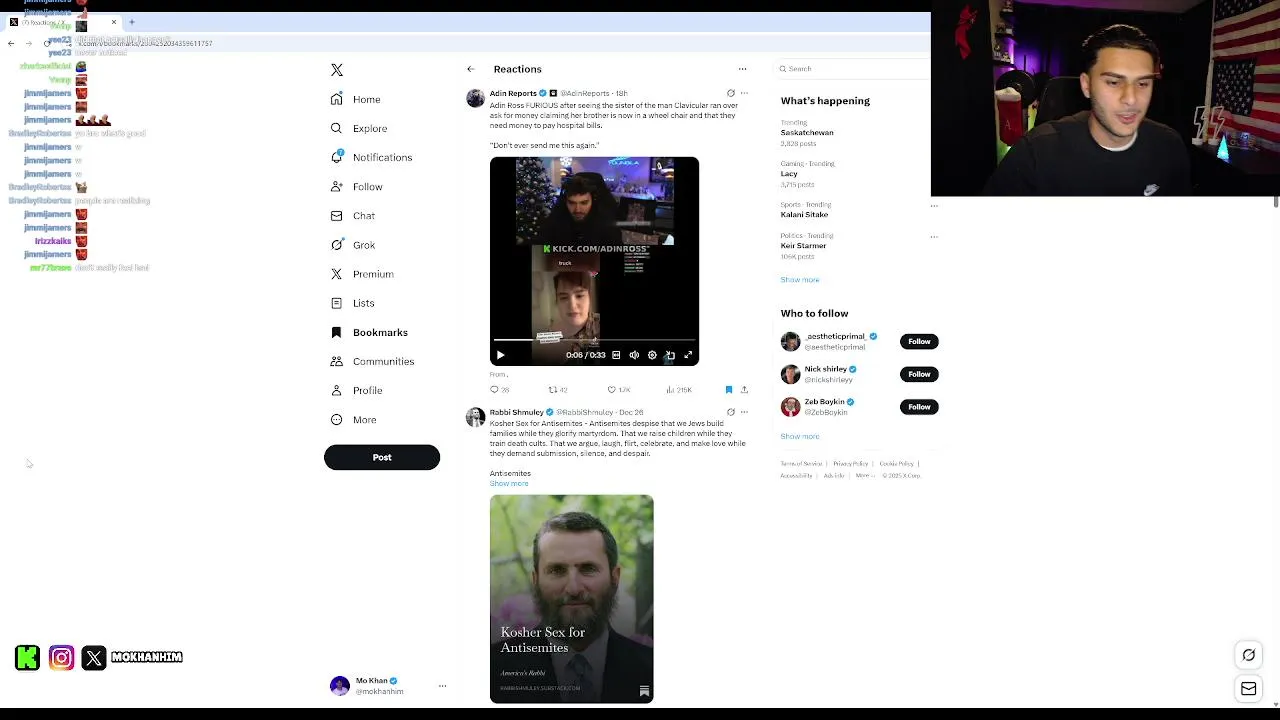Open Notifications in X sidebar
1280x720 pixels.
click(371, 157)
